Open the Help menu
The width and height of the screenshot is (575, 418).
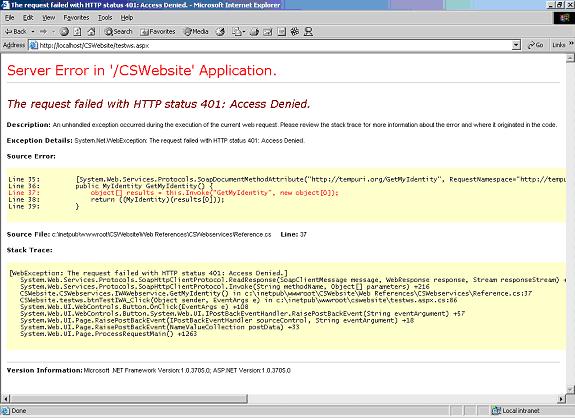tap(127, 18)
